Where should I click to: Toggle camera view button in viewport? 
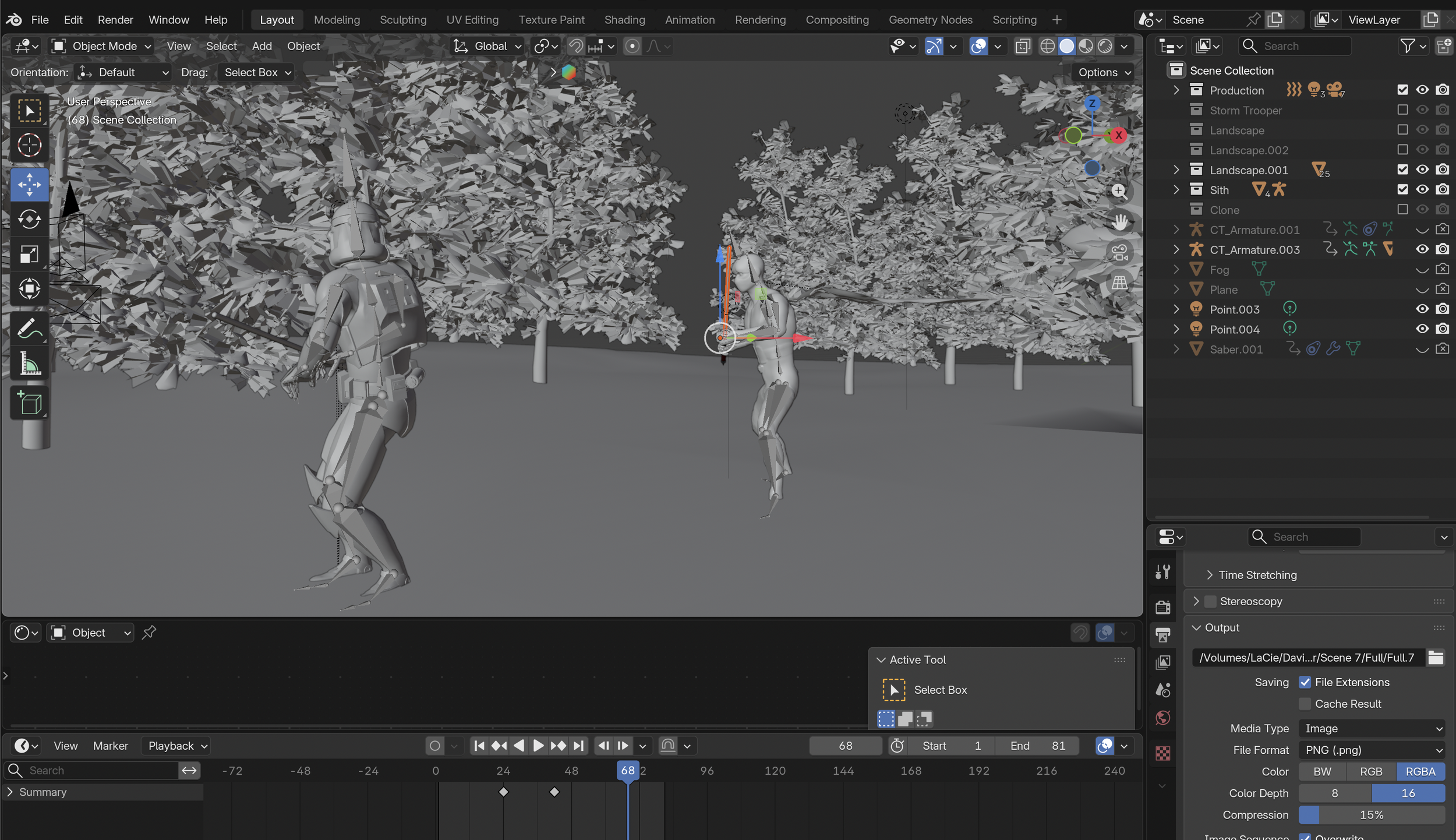pos(1119,253)
